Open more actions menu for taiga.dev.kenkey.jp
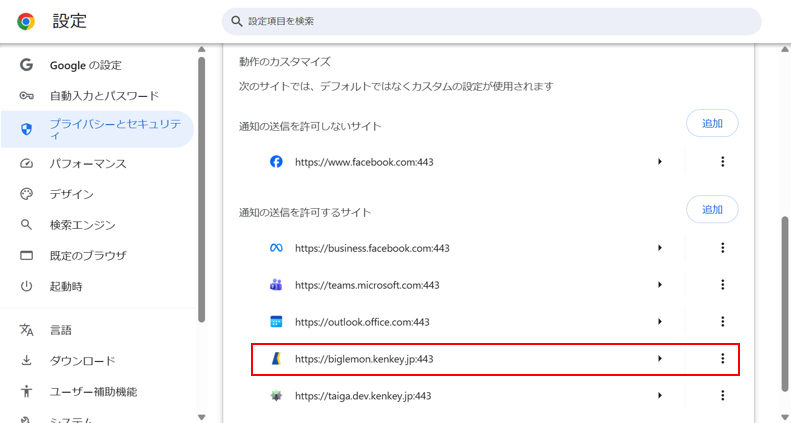 tap(722, 395)
